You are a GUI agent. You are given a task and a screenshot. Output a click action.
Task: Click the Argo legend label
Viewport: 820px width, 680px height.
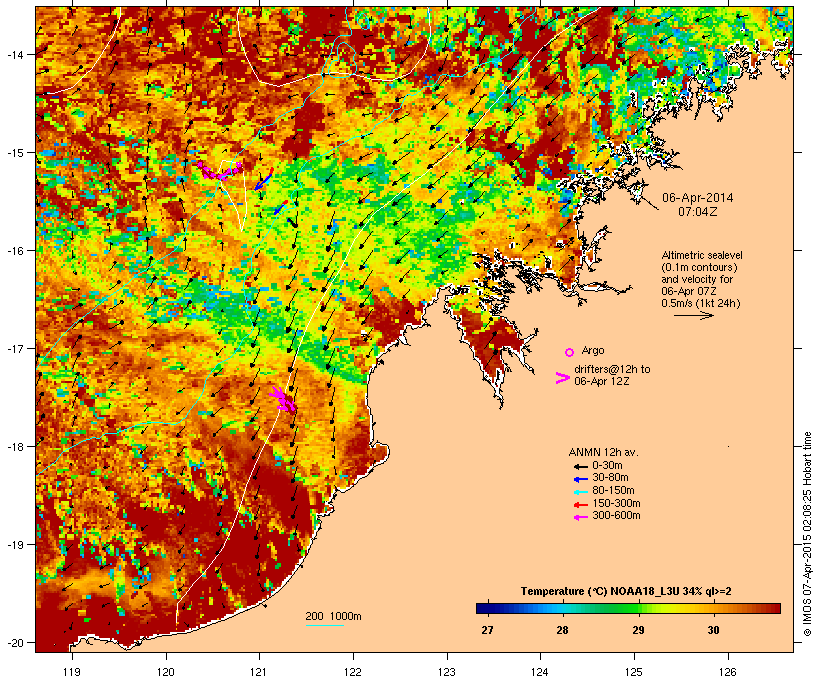coord(593,350)
